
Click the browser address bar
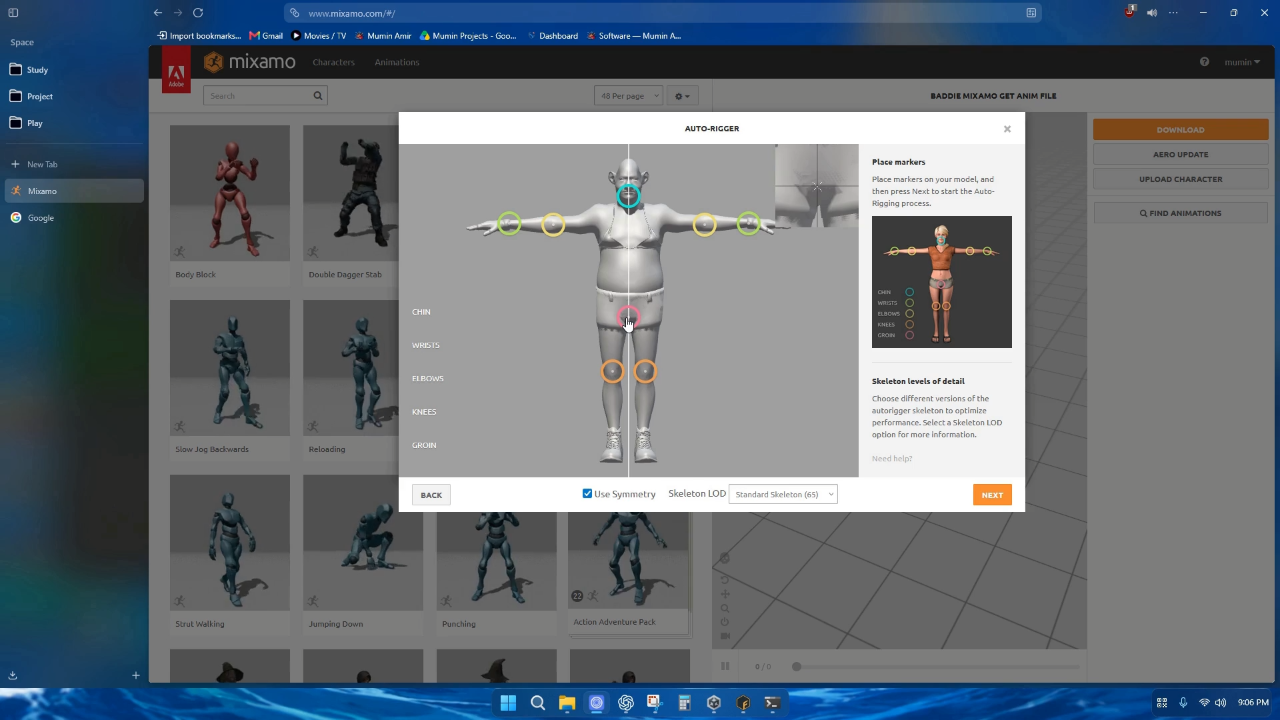click(x=663, y=13)
